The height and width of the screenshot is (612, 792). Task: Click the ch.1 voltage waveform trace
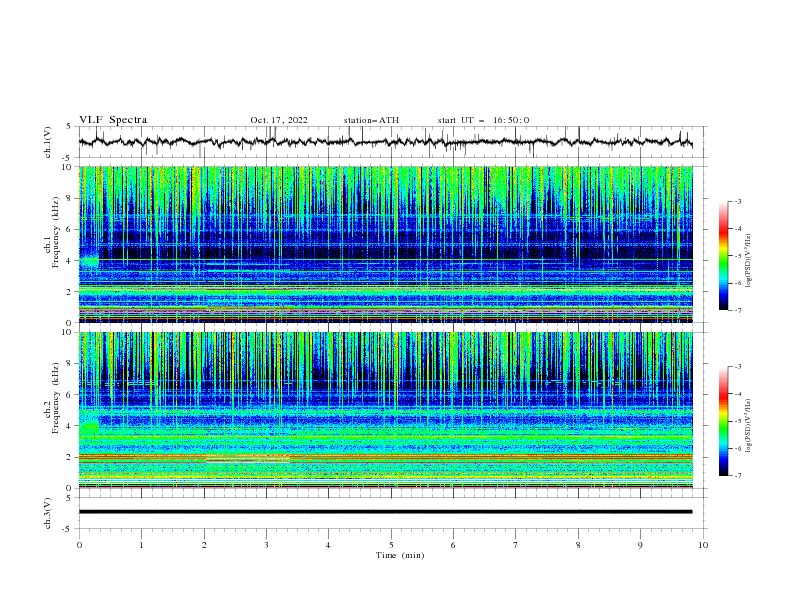[385, 142]
